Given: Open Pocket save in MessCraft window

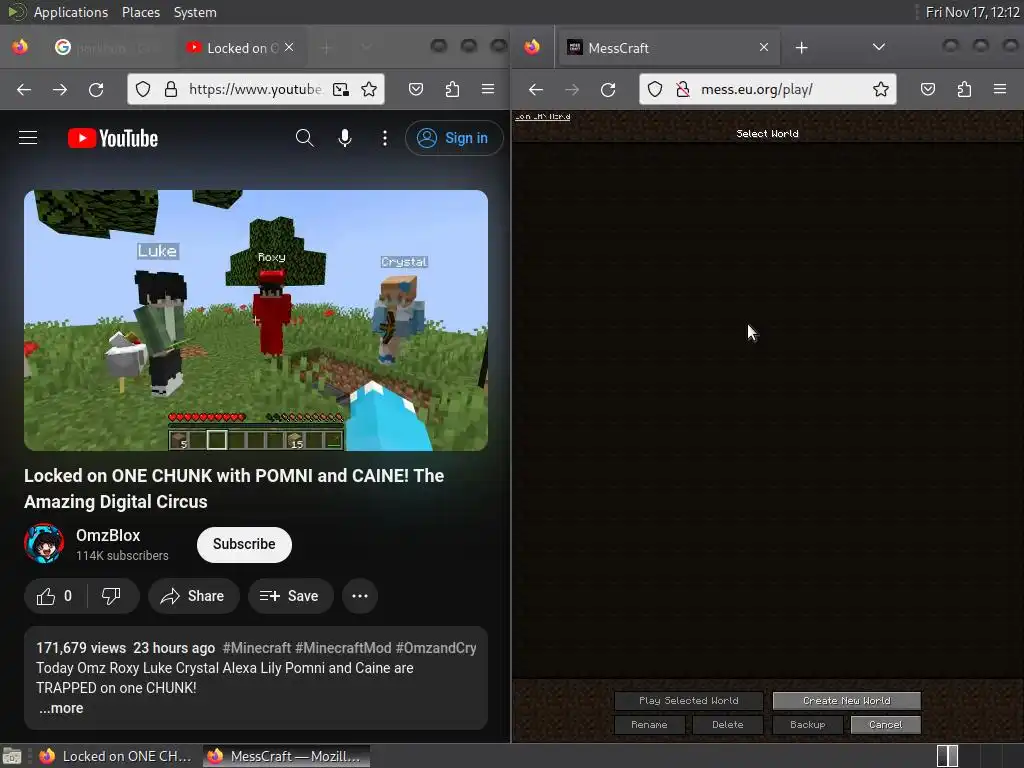Looking at the screenshot, I should 928,89.
